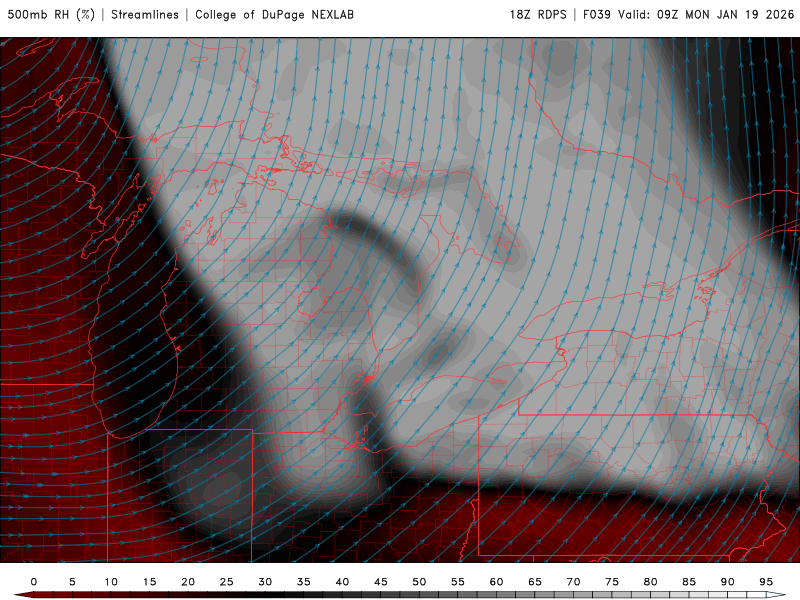Viewport: 800px width, 600px height.
Task: Select the "30" color scale label
Action: click(x=265, y=582)
